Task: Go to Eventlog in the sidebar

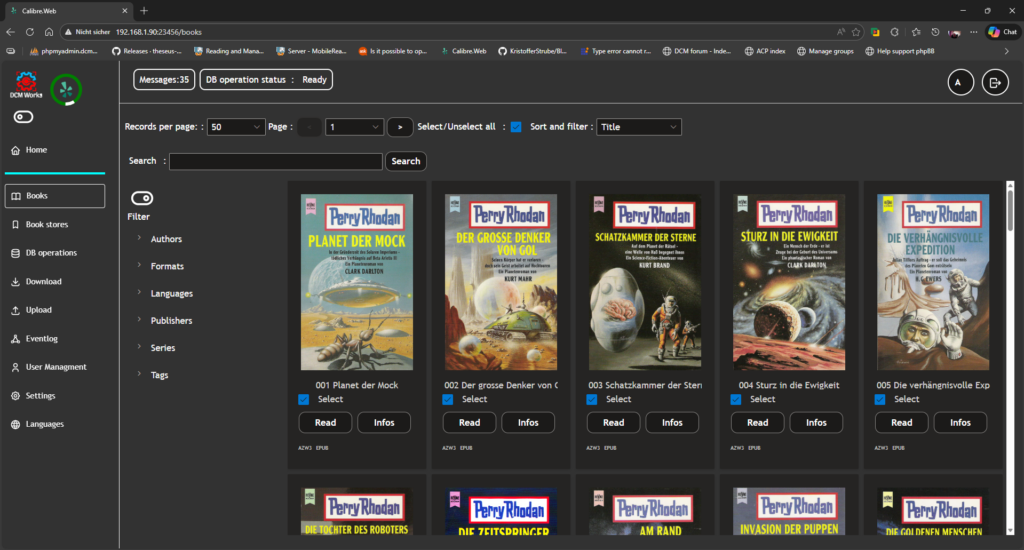Action: (42, 339)
